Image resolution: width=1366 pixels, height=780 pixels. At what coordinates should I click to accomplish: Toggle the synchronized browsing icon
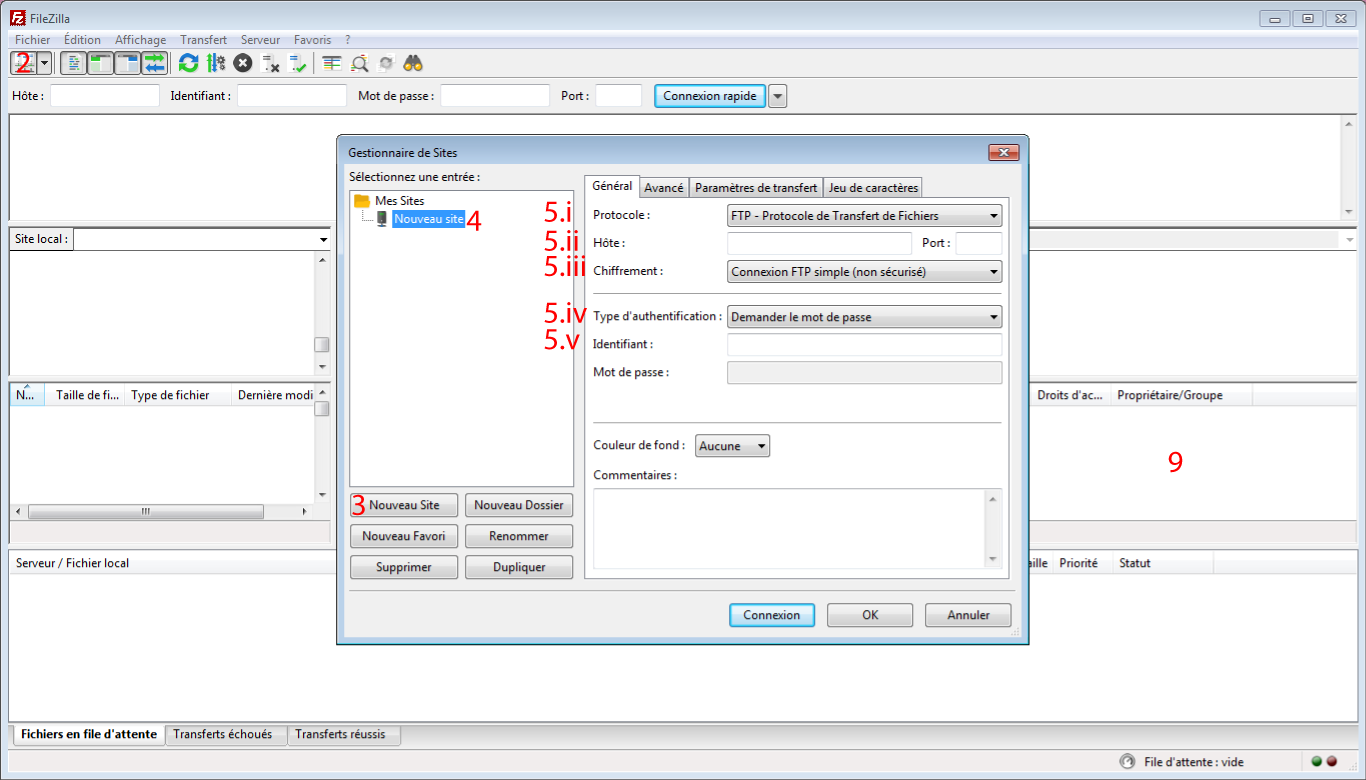(386, 63)
